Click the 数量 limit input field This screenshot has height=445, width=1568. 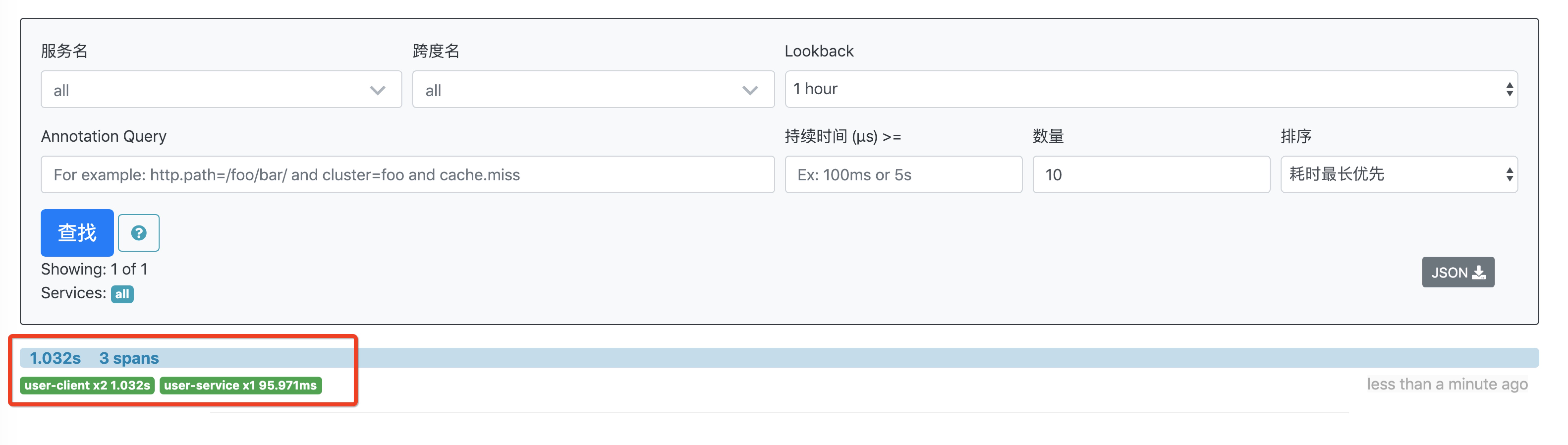coord(1150,175)
